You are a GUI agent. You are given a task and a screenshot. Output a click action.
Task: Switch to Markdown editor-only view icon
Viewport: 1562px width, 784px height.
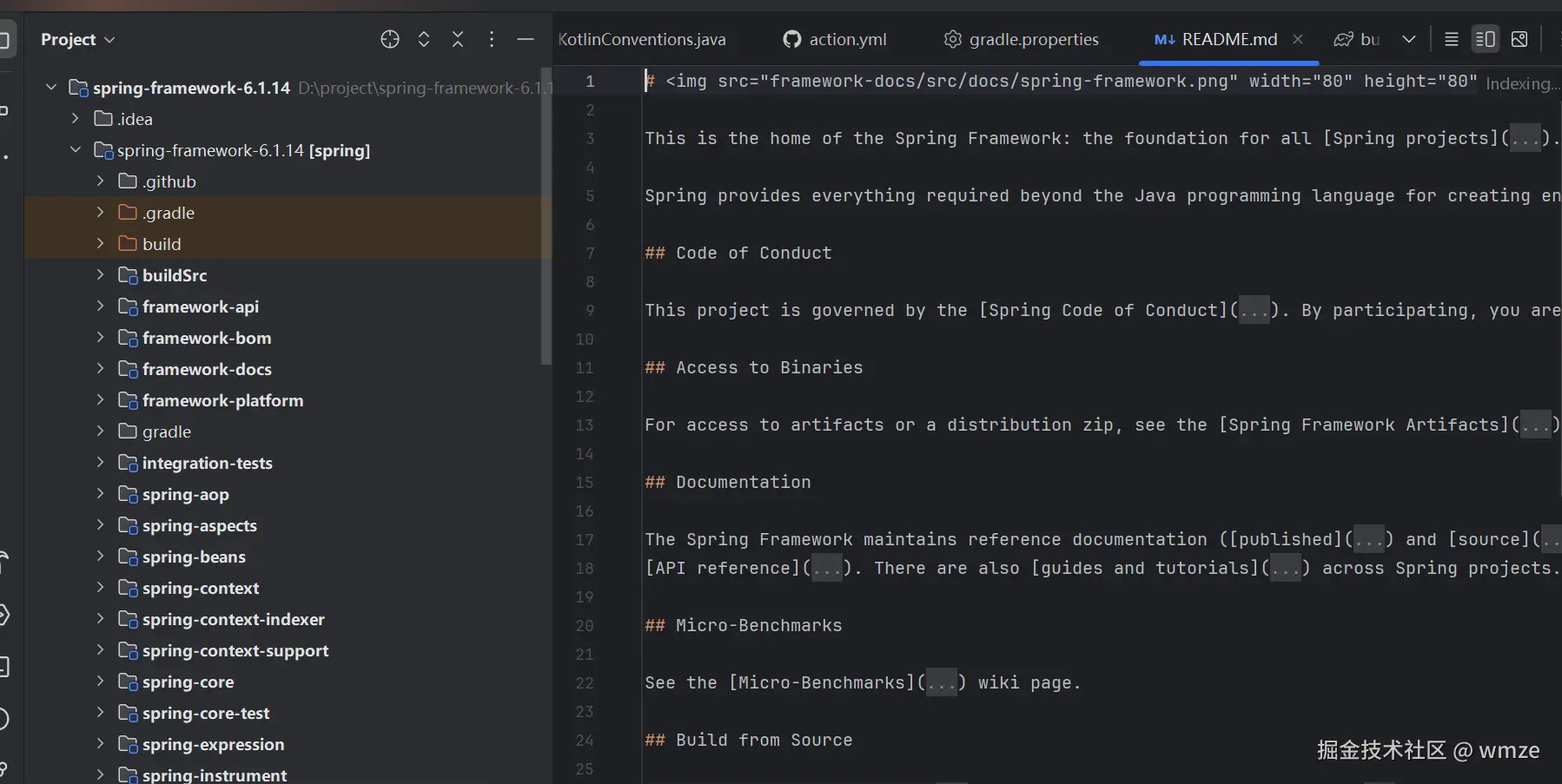point(1451,39)
